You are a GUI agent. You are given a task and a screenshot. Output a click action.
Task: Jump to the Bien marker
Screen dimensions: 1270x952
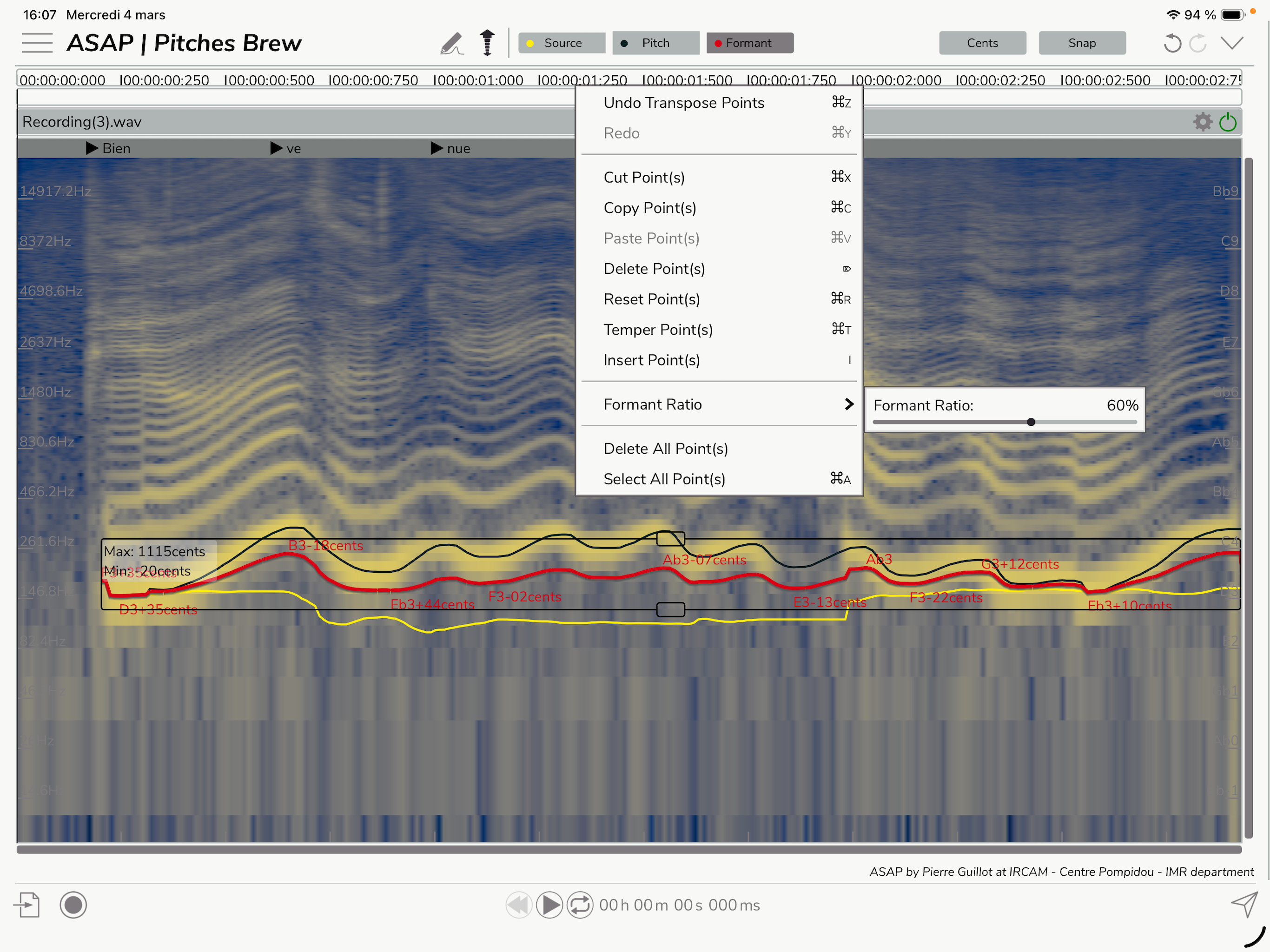click(108, 148)
